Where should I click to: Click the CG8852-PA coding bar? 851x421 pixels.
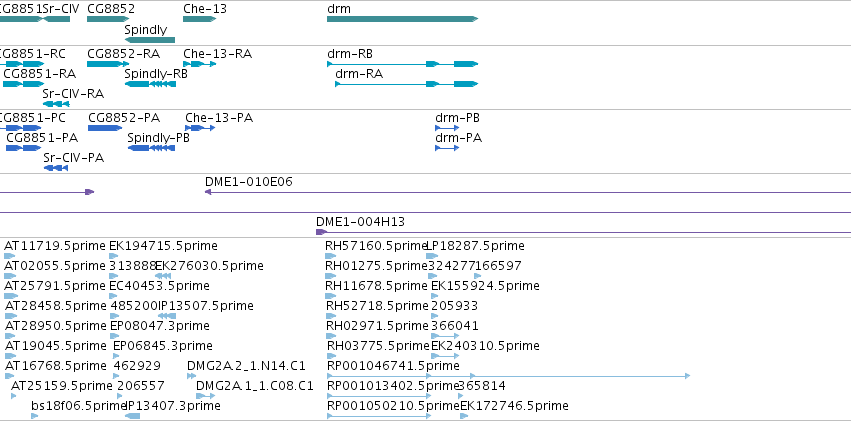105,128
